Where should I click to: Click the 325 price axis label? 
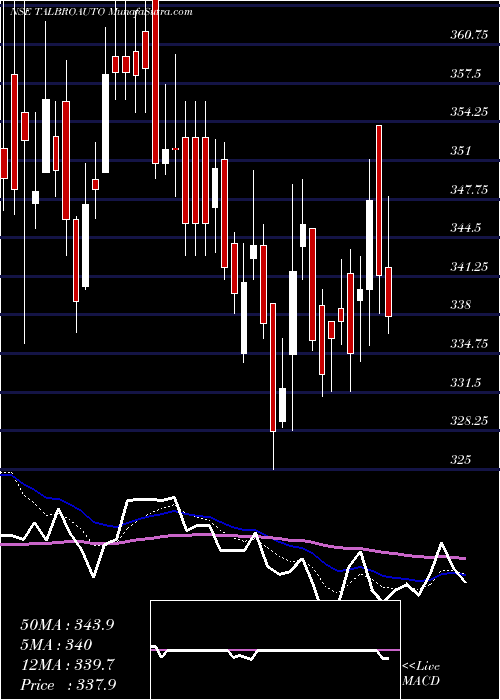click(x=461, y=459)
